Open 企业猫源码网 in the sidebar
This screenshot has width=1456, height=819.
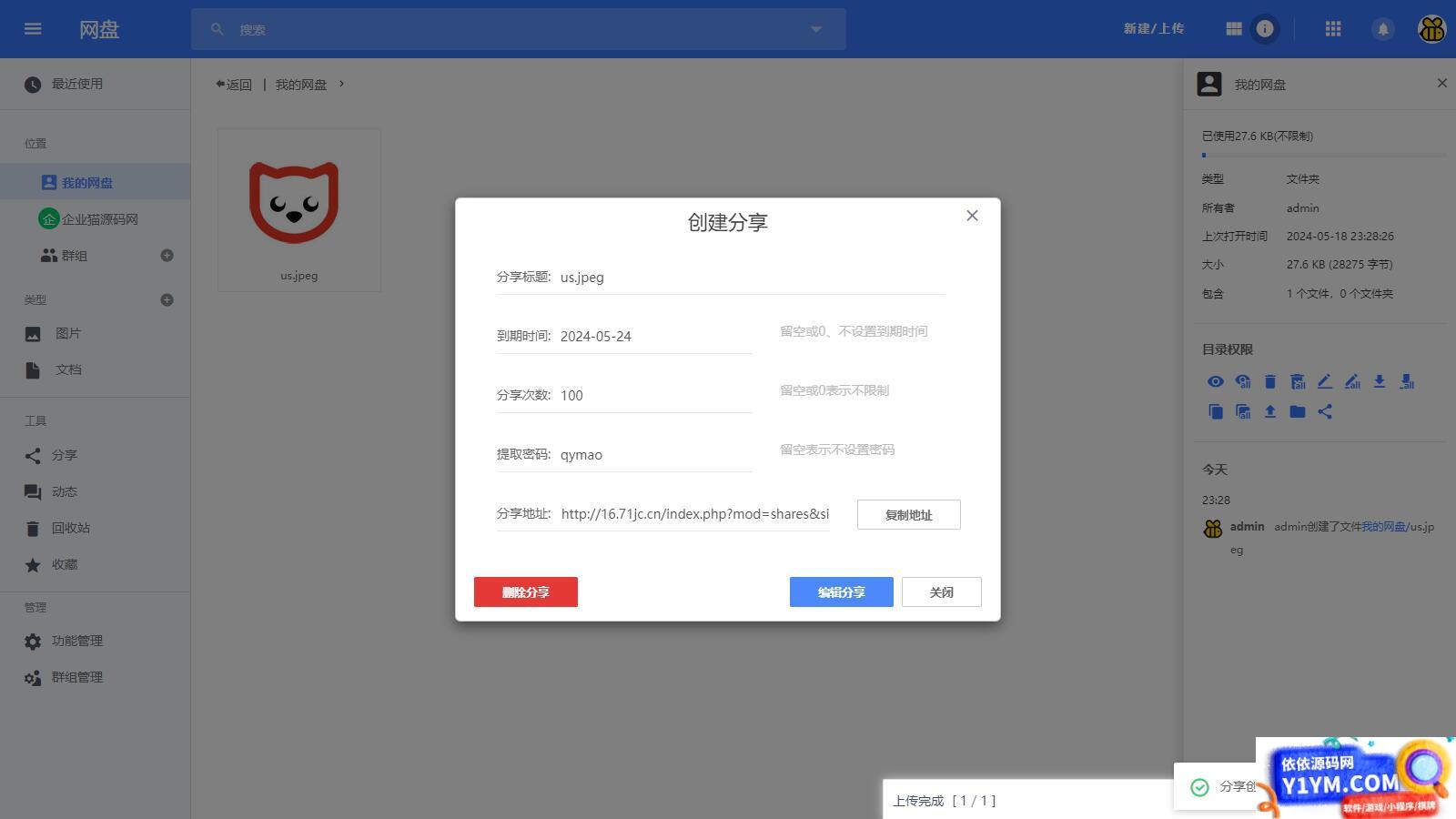pos(95,219)
